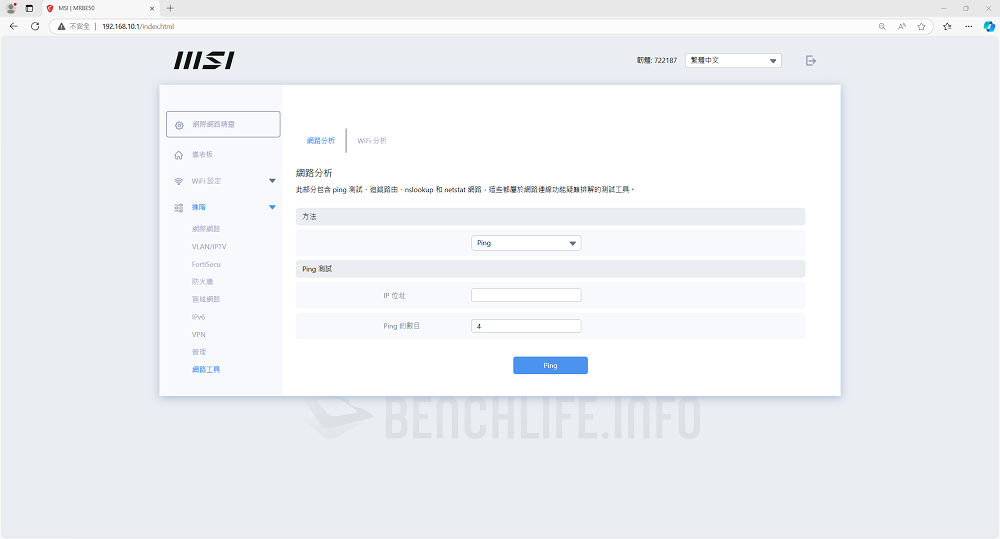1000x539 pixels.
Task: Select the 網路分析 tab
Action: tap(321, 141)
